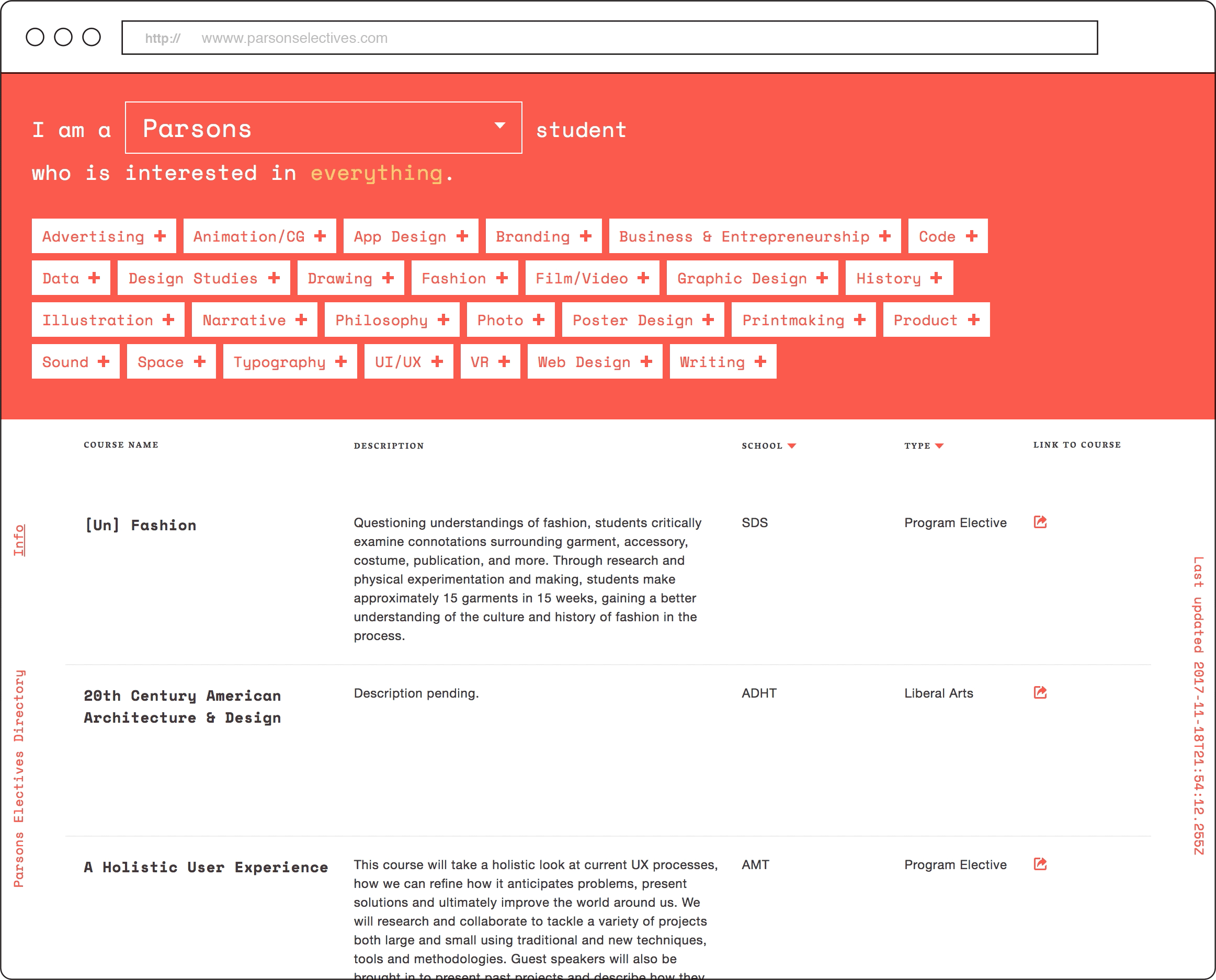Add the Fashion tag filter
The height and width of the screenshot is (980, 1216).
464,278
